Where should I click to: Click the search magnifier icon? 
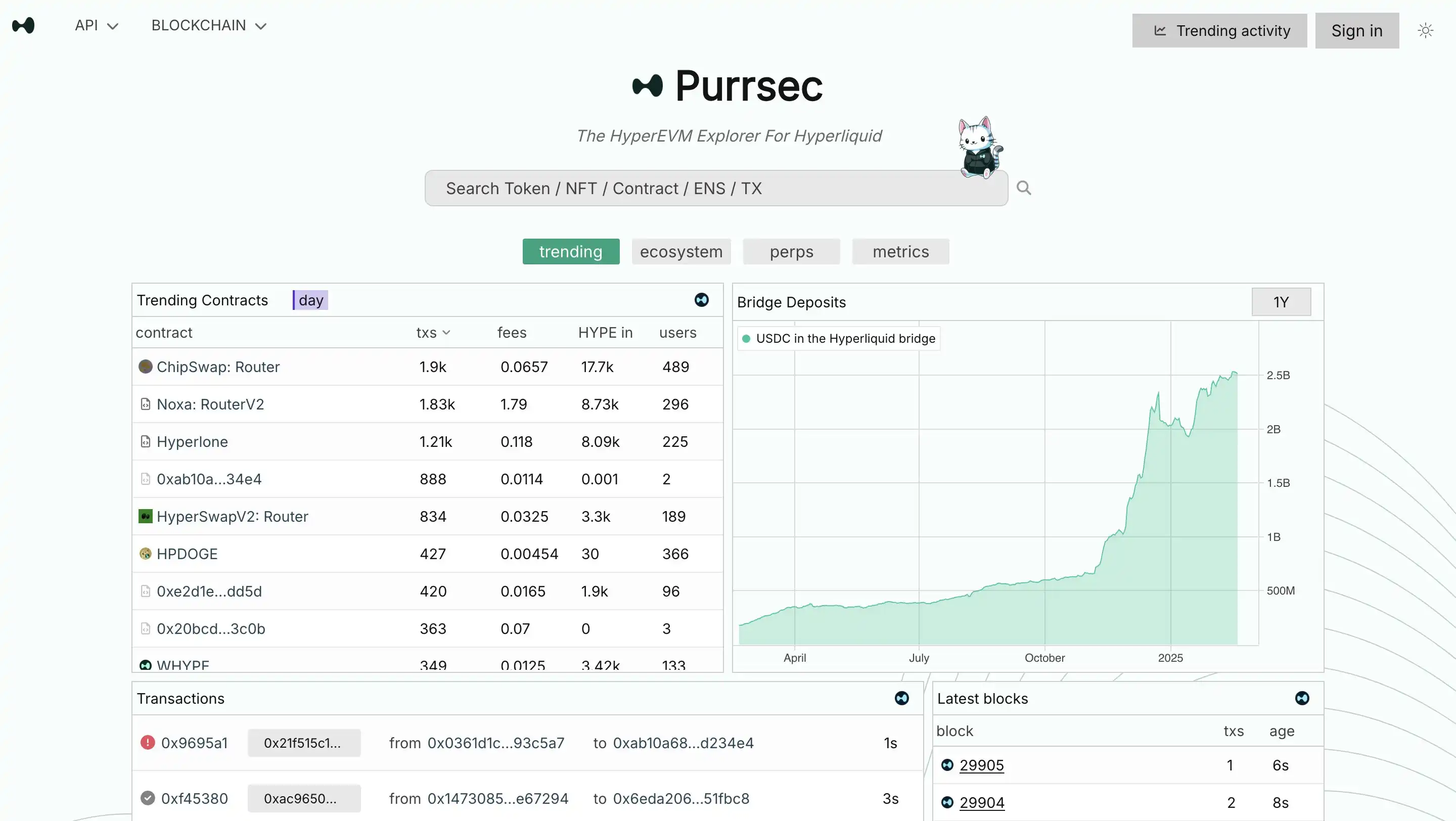pyautogui.click(x=1024, y=188)
